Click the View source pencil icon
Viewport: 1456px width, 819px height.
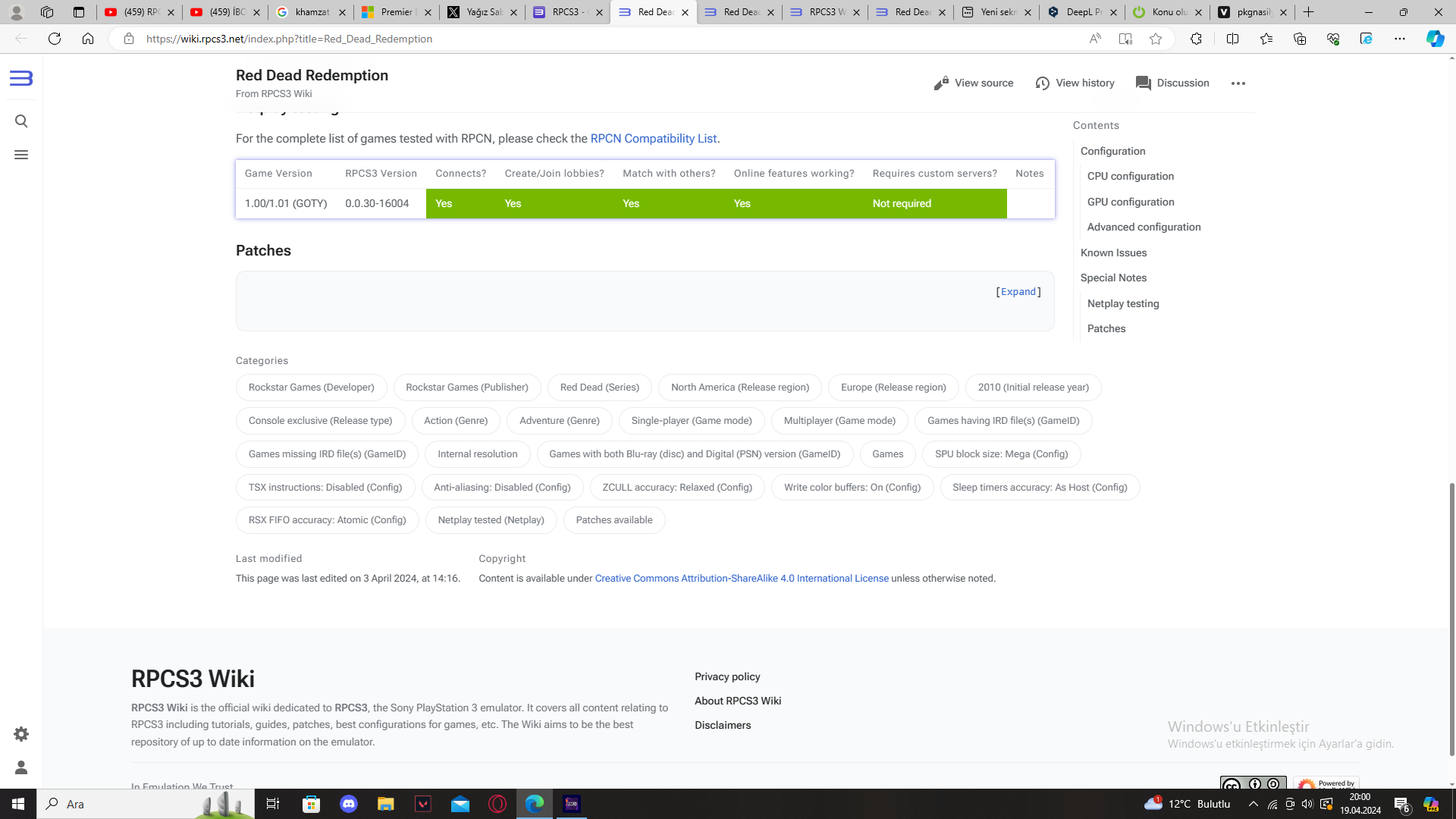click(x=941, y=83)
